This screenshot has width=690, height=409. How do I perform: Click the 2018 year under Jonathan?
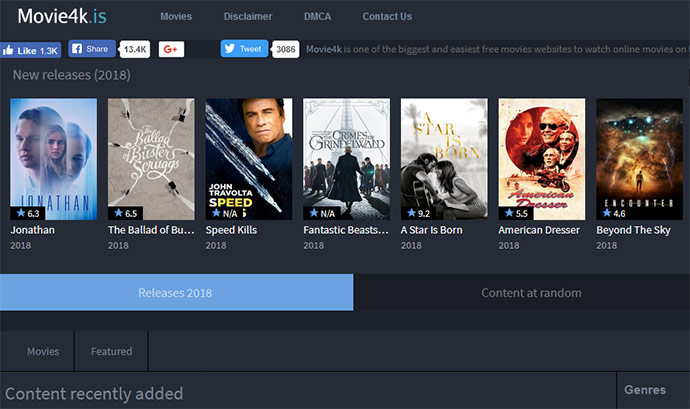21,246
